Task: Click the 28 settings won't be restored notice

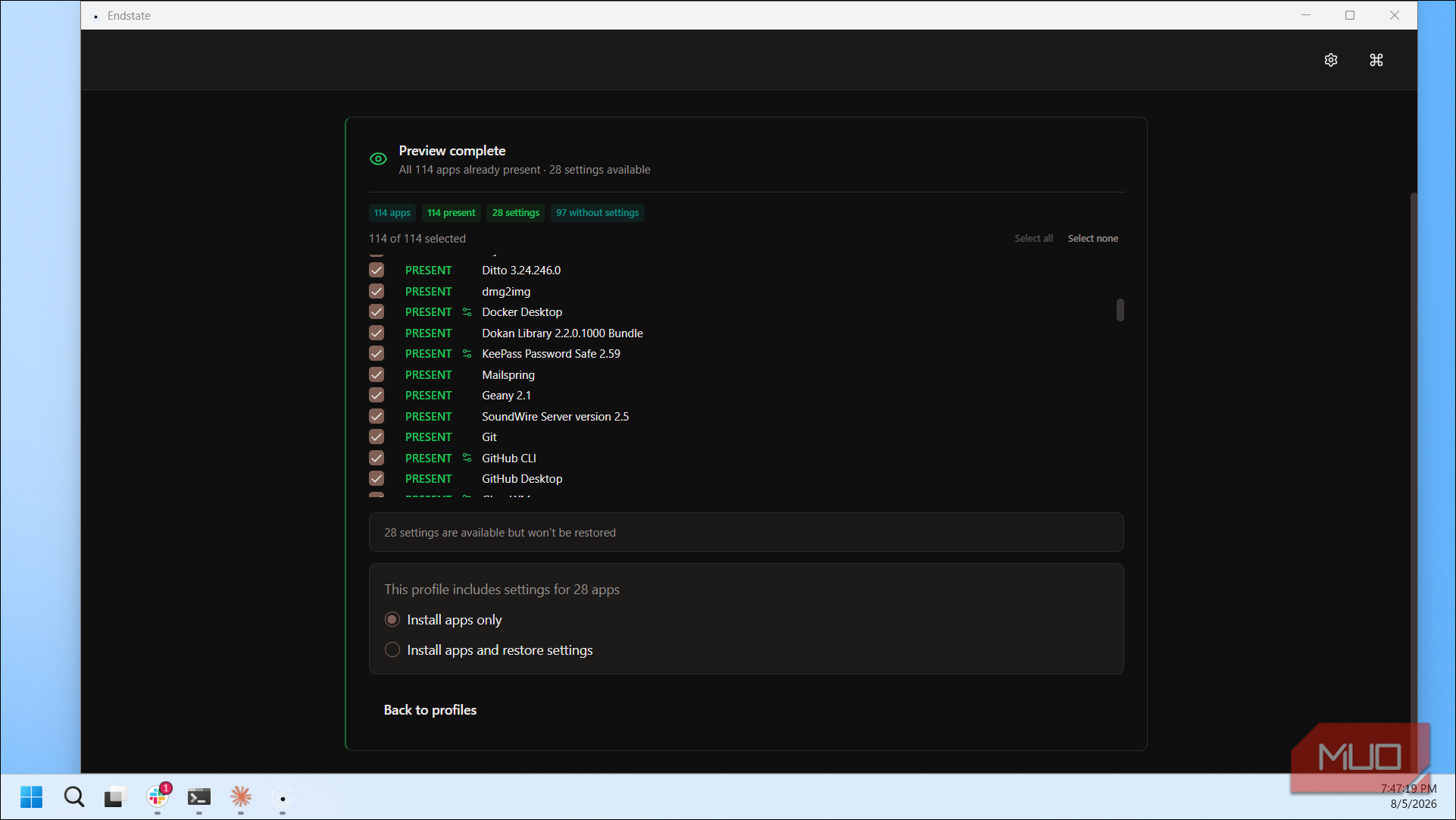Action: tap(746, 533)
